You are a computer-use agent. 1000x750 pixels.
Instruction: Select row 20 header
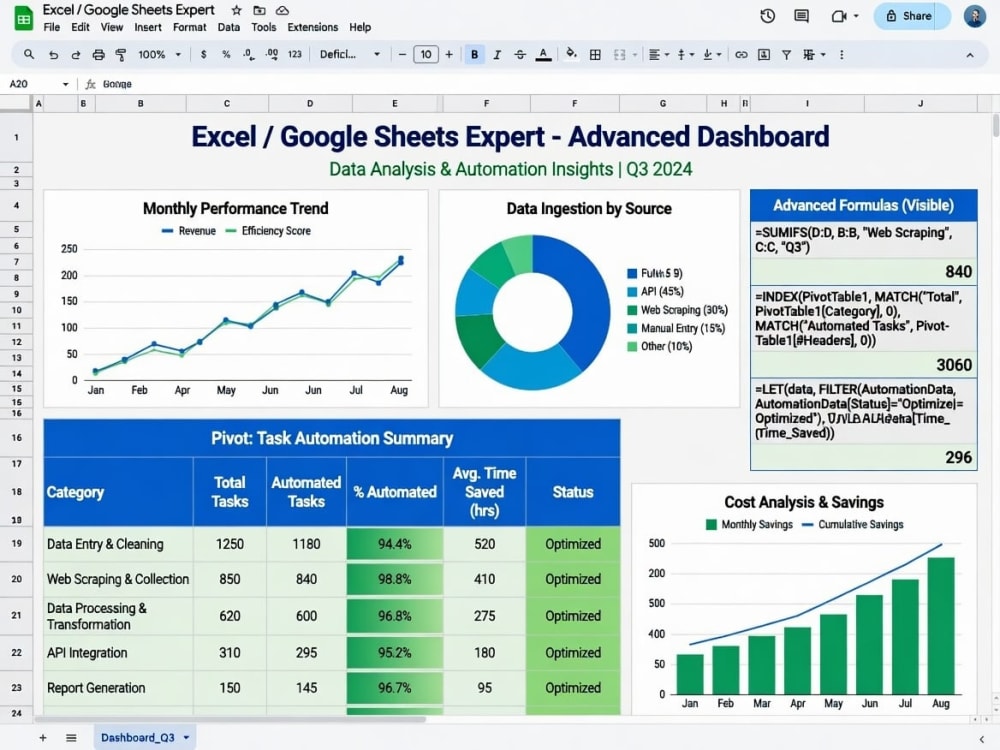point(17,579)
